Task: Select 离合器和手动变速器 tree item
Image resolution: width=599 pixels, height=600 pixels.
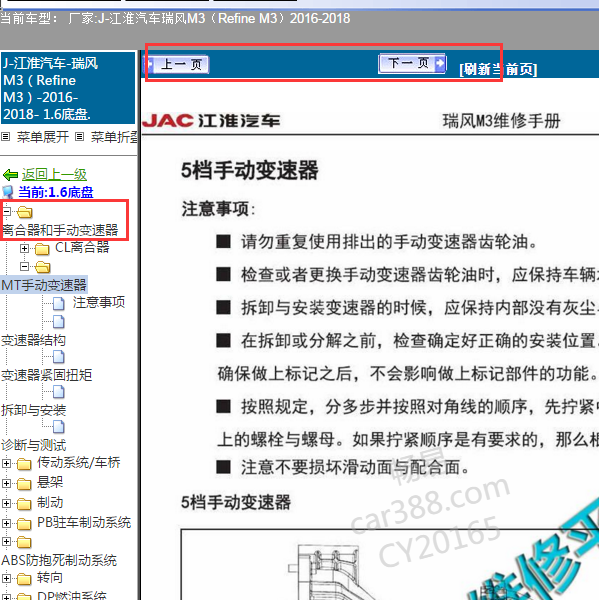Action: [60, 230]
